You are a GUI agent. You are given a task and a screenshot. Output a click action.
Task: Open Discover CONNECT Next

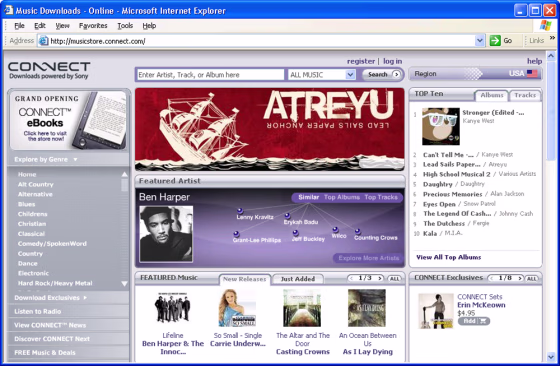point(52,339)
